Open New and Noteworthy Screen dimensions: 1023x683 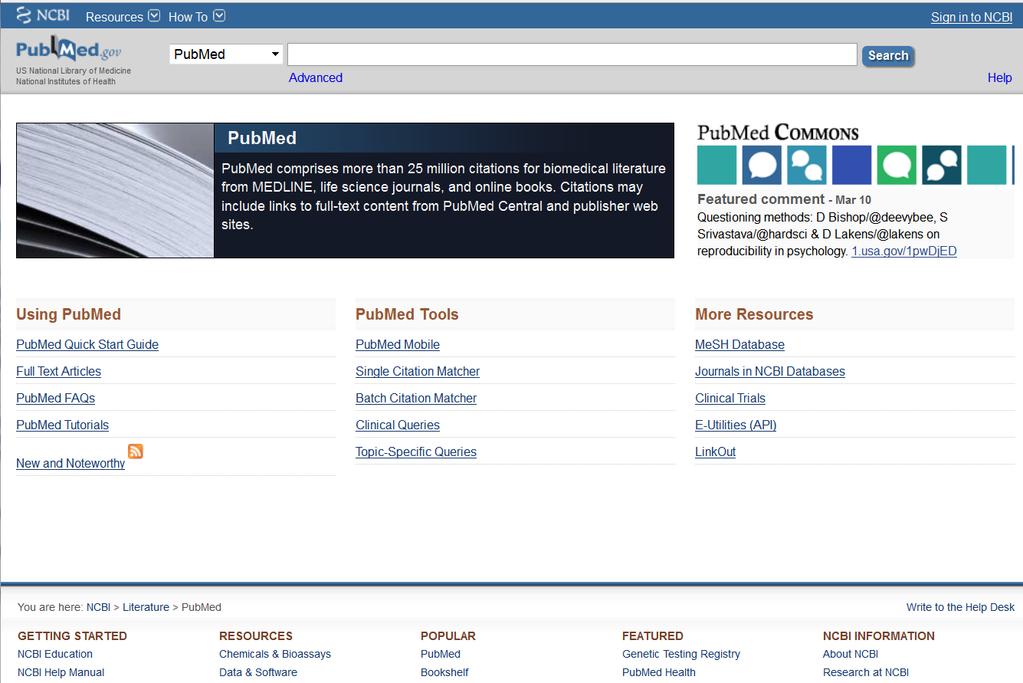coord(70,463)
